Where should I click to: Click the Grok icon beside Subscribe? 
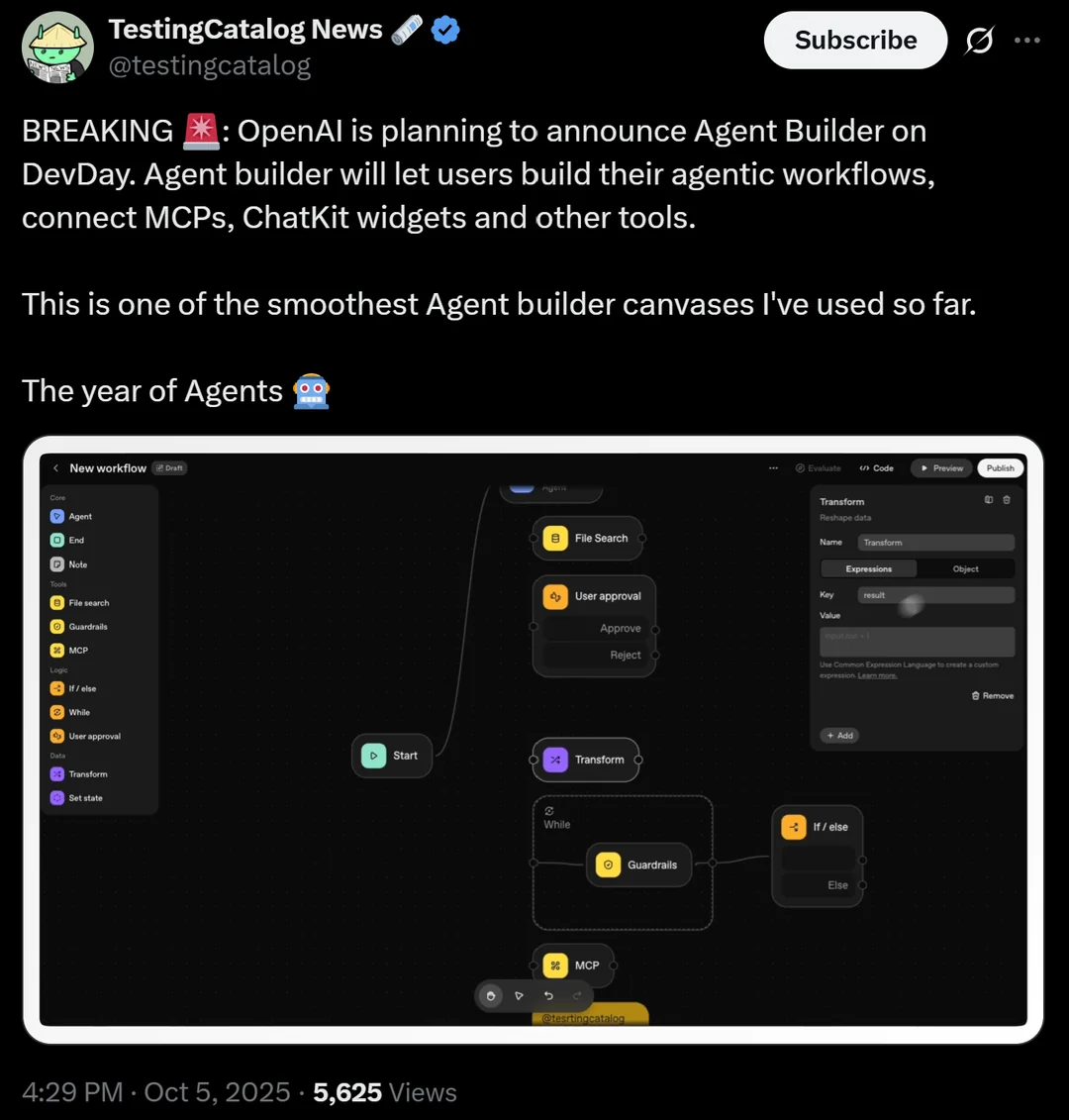click(x=979, y=40)
